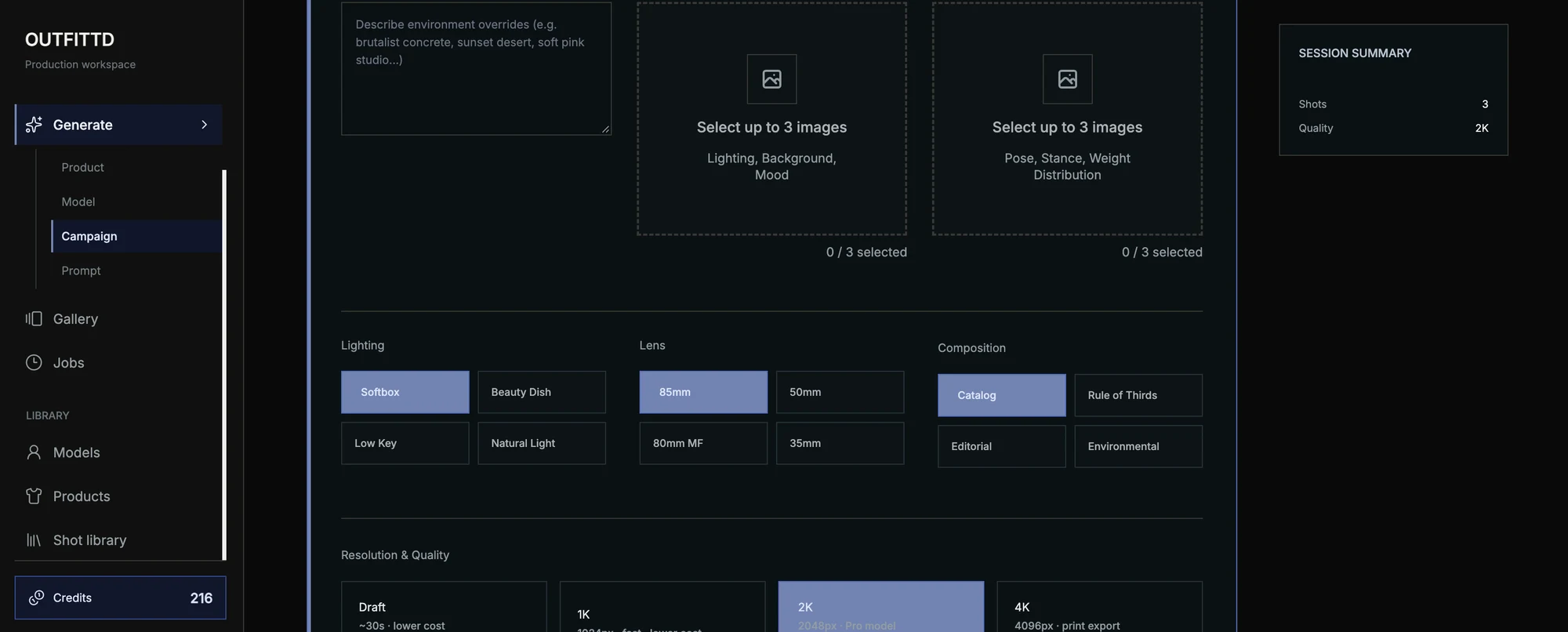Pick the 80mm MF lens
1568x632 pixels.
tap(703, 443)
